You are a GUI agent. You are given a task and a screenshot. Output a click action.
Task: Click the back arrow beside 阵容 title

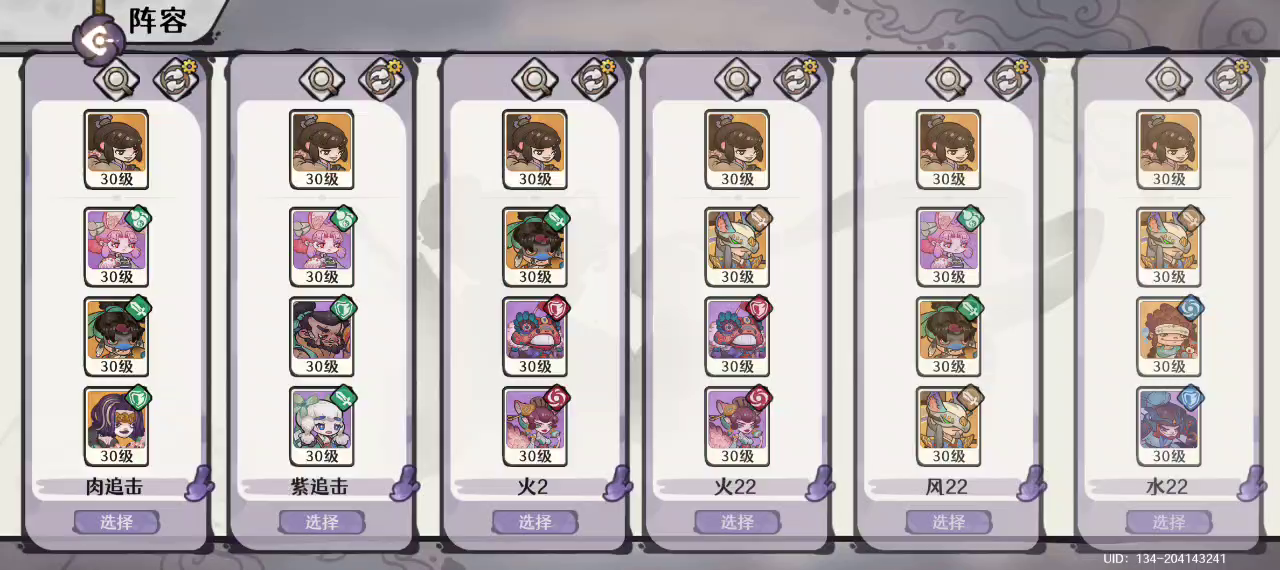pos(100,41)
